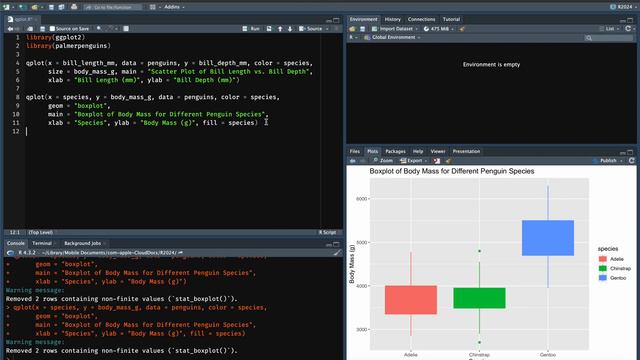Save the qplot script using editor toolbar
The image size is (640, 360).
tap(42, 29)
